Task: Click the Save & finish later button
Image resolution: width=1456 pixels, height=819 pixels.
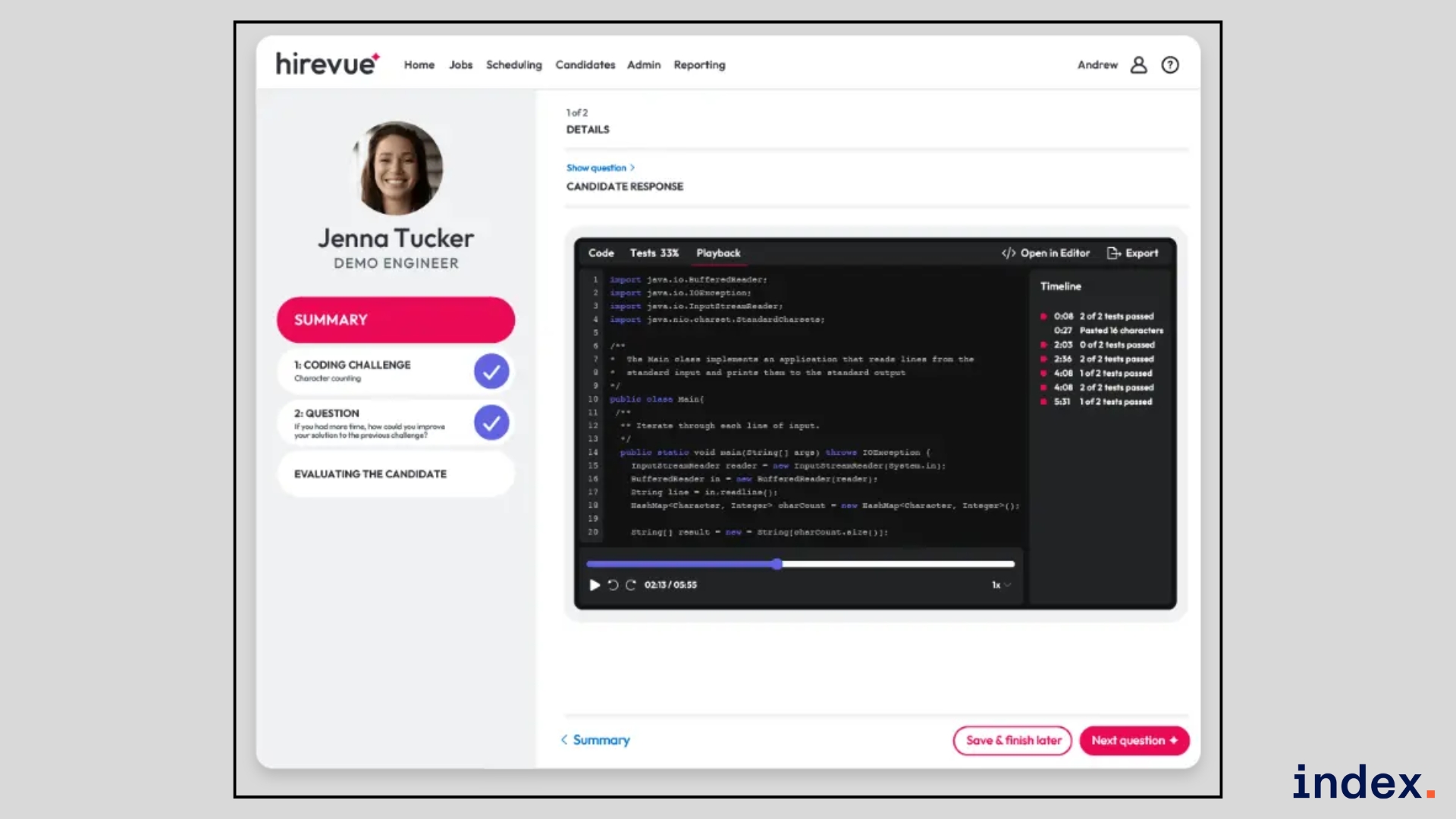Action: pos(1012,740)
